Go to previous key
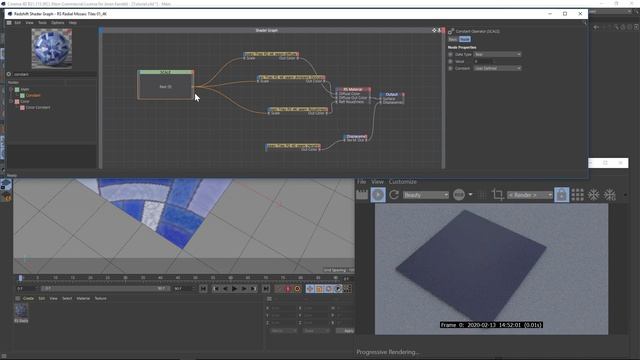 point(216,289)
